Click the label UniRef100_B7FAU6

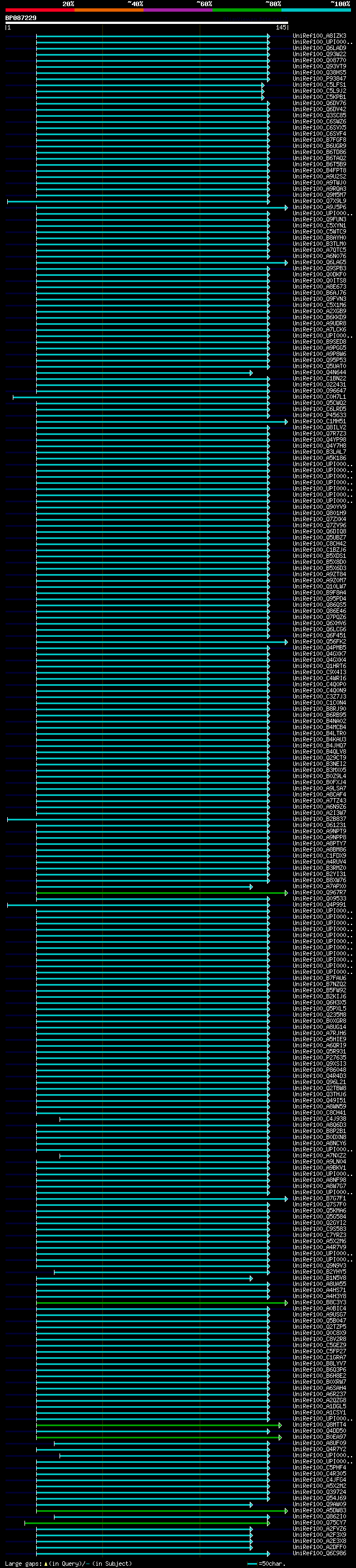click(x=319, y=978)
